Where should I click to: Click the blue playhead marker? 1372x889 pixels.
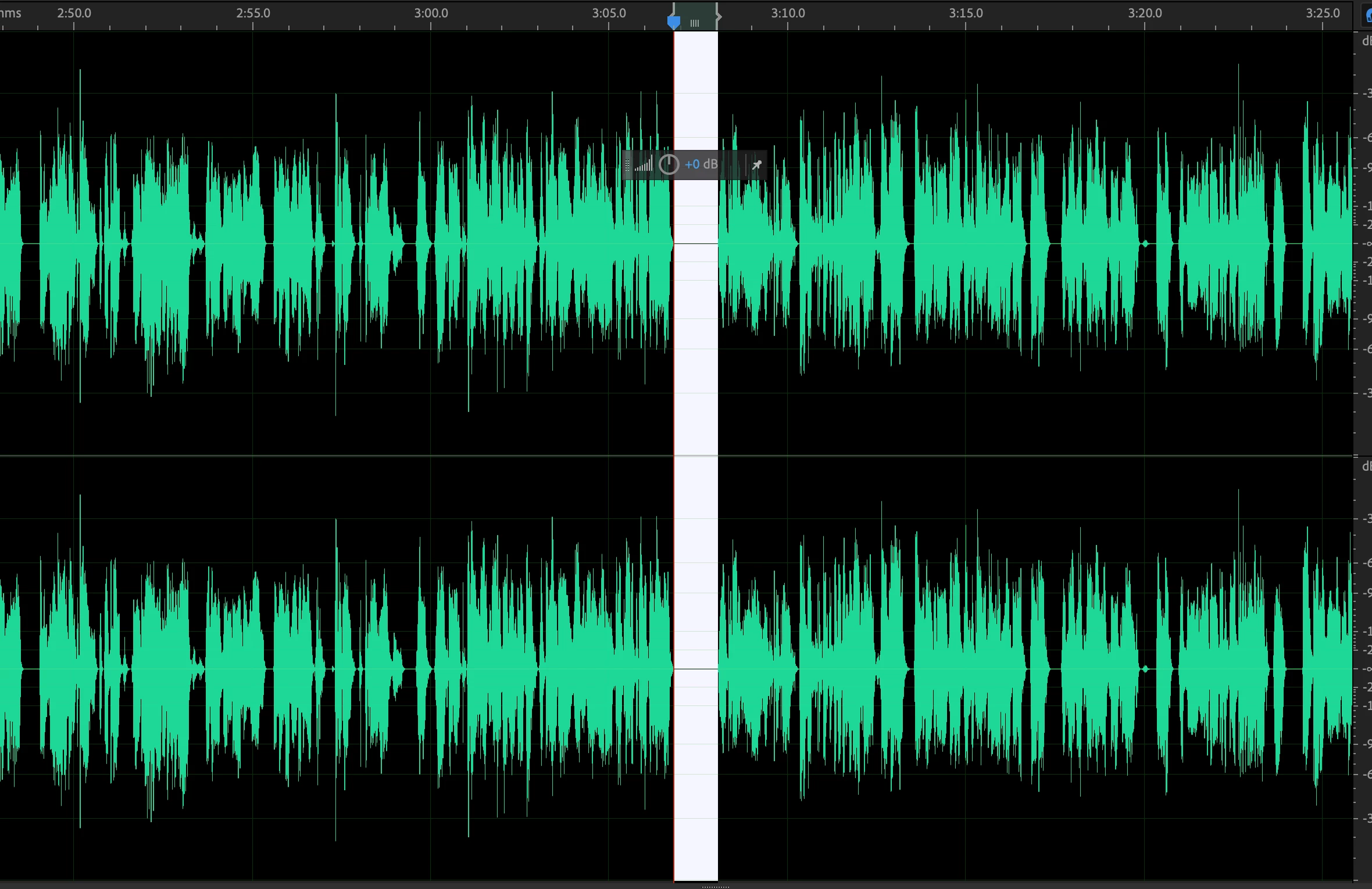[674, 23]
